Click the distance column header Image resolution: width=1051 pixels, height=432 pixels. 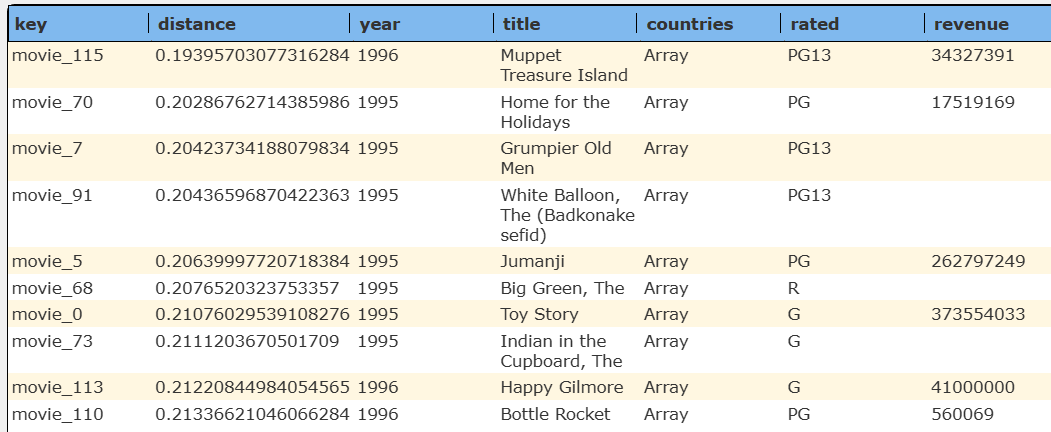[197, 24]
